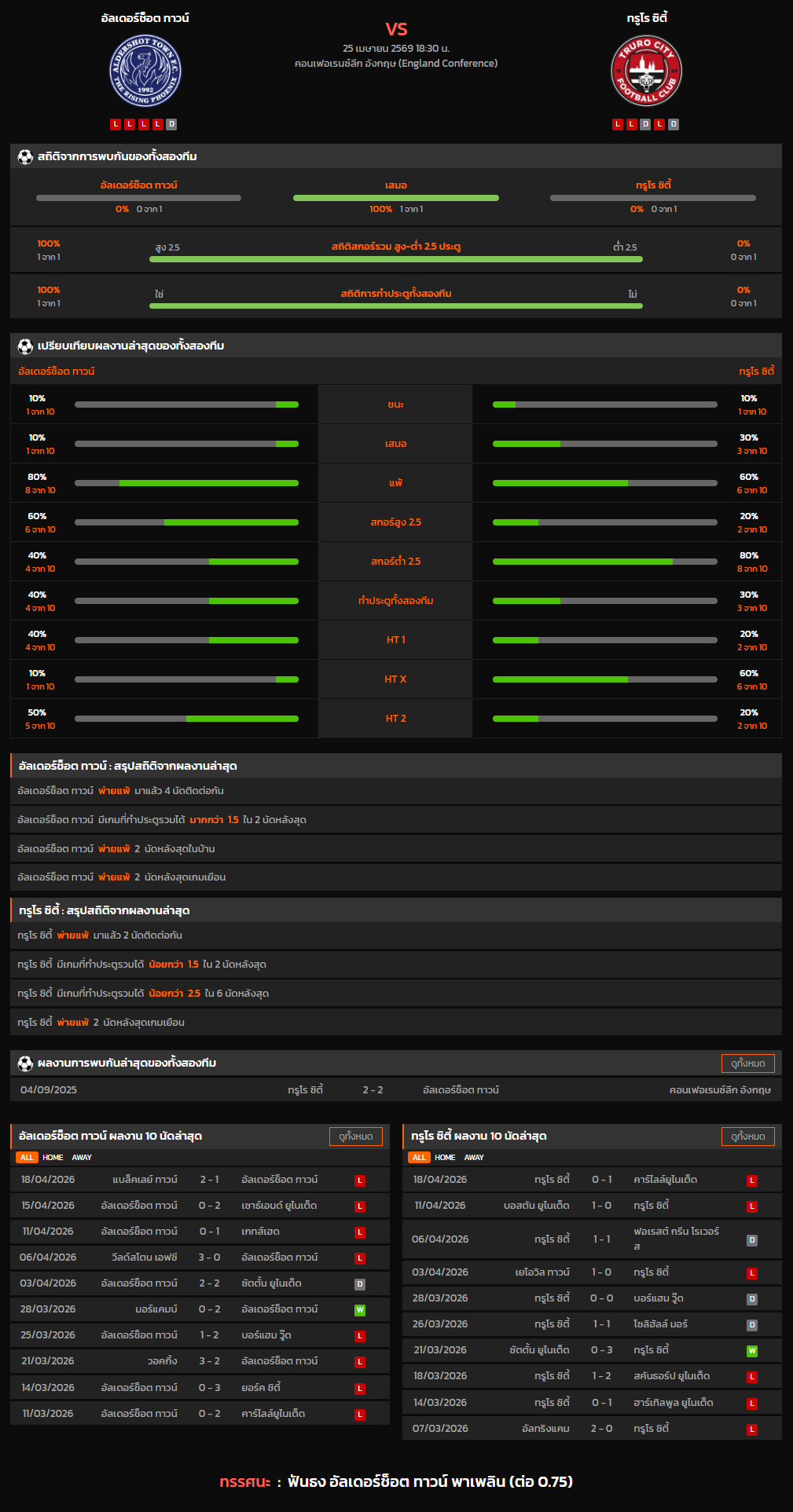The height and width of the screenshot is (1512, 793).
Task: Click the อัลเดอร์ช็อต ทาวน์ team name at top
Action: point(145,17)
